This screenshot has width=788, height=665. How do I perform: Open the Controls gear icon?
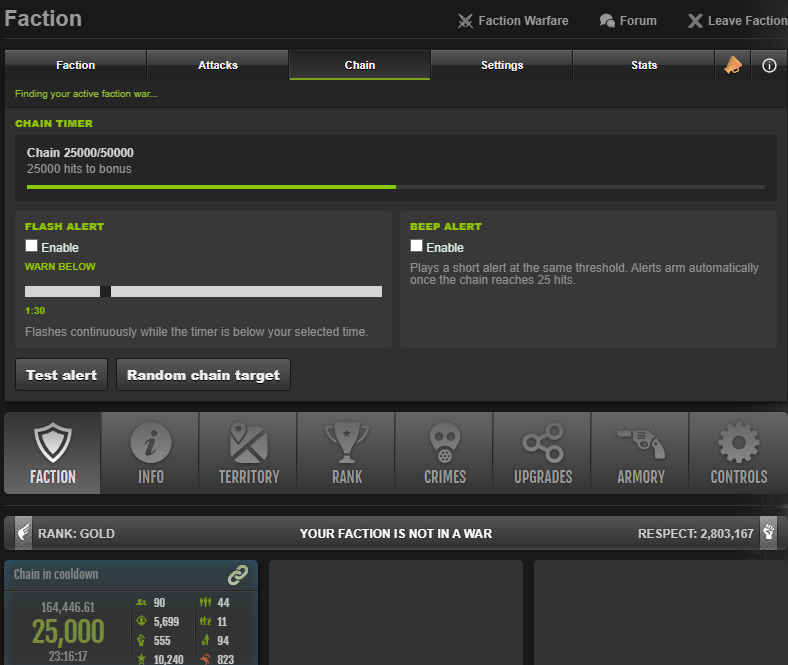[739, 442]
